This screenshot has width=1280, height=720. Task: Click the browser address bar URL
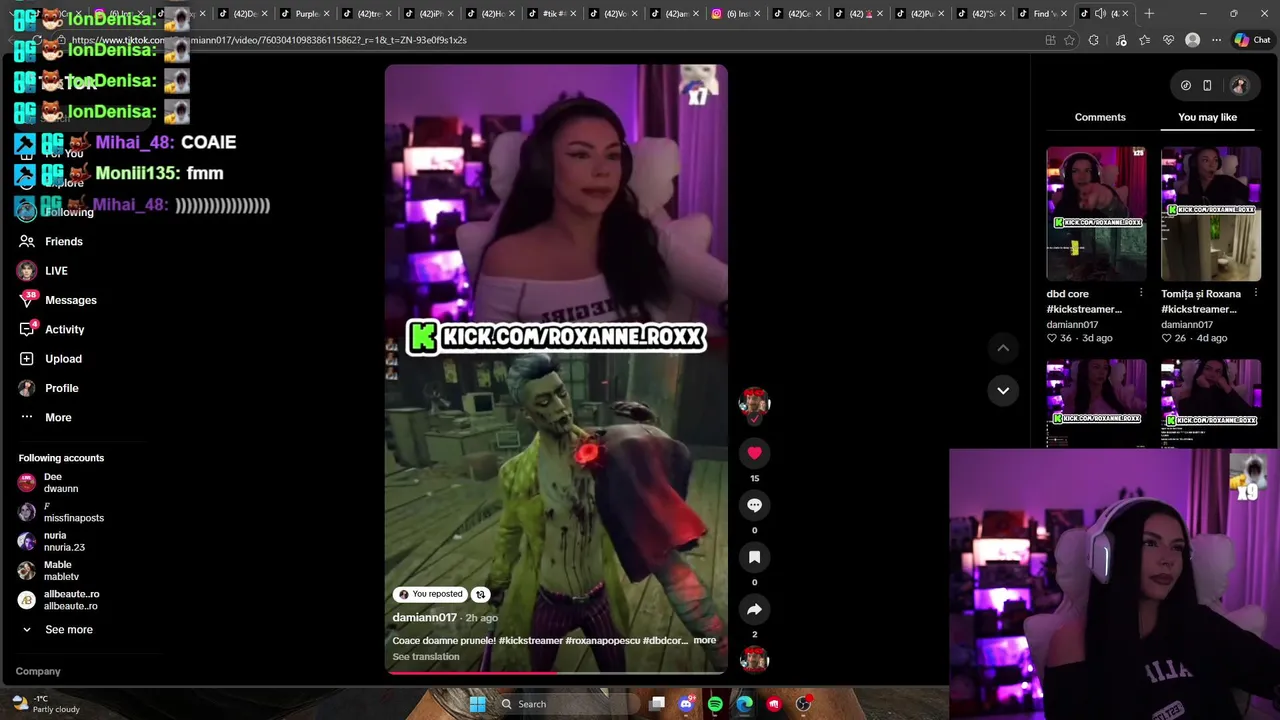270,40
